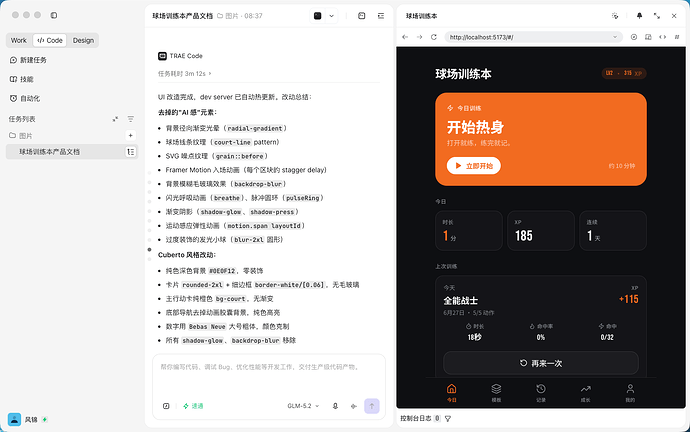Click the pin icon in preview title bar
The image size is (690, 432).
639,16
